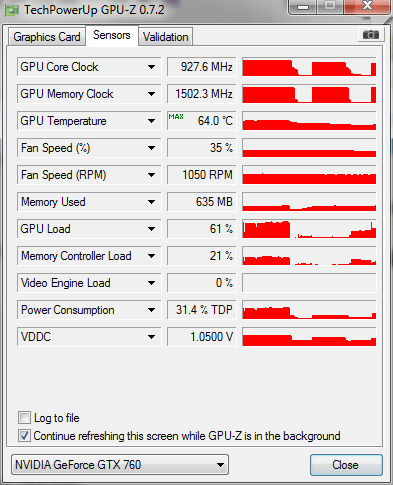
Task: Click the GPU Core Clock red graph
Action: [x=309, y=67]
